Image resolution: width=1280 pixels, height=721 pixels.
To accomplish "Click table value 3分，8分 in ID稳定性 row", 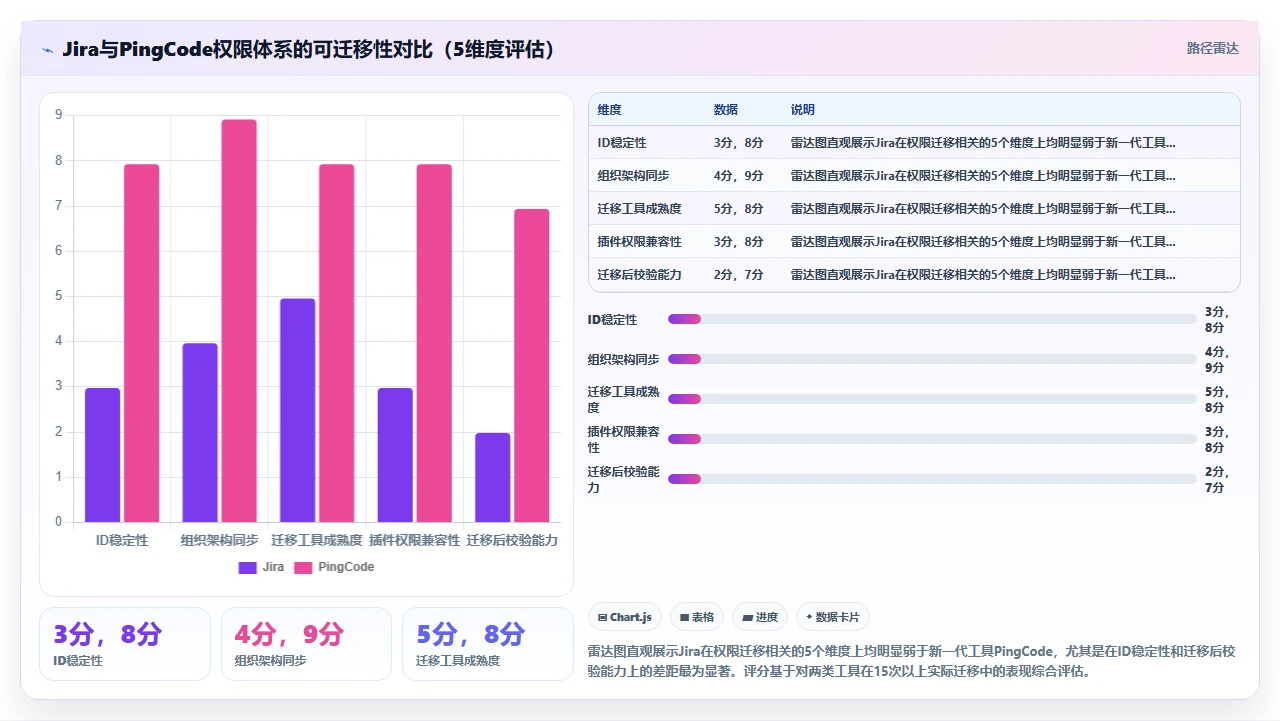I will 739,143.
